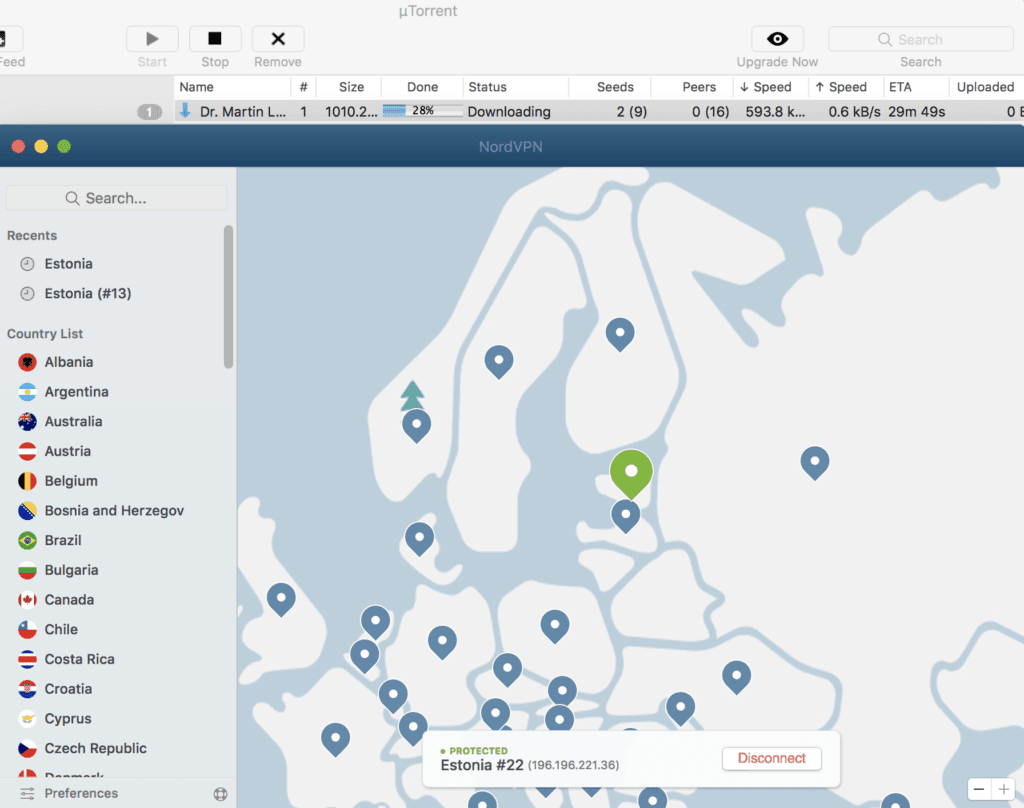Click the uTorrent search box
Viewport: 1024px width, 808px height.
(x=920, y=40)
